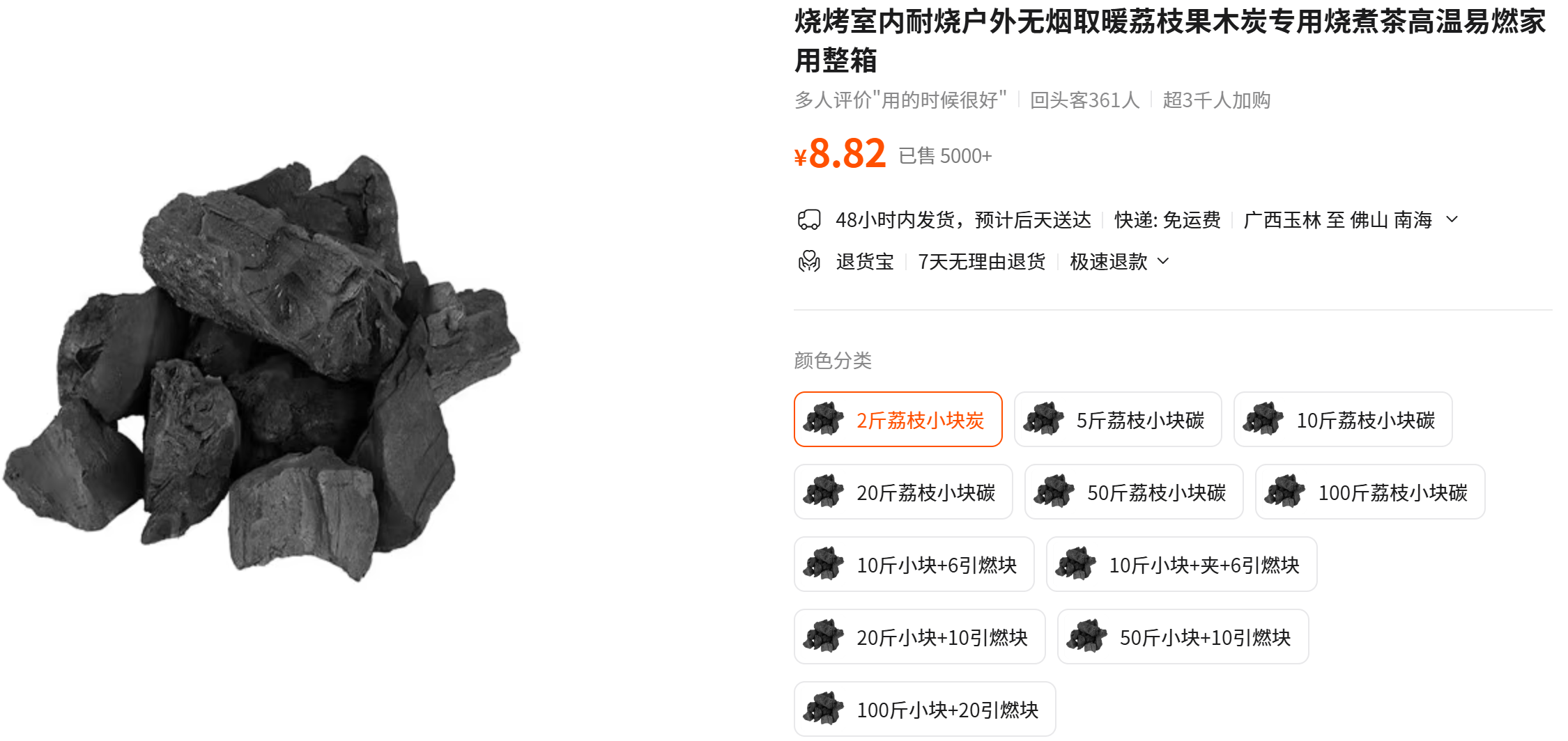This screenshot has width=1568, height=741.
Task: Click charcoal thumbnail icon in 100斤小块+20引燃块 option
Action: point(824,709)
